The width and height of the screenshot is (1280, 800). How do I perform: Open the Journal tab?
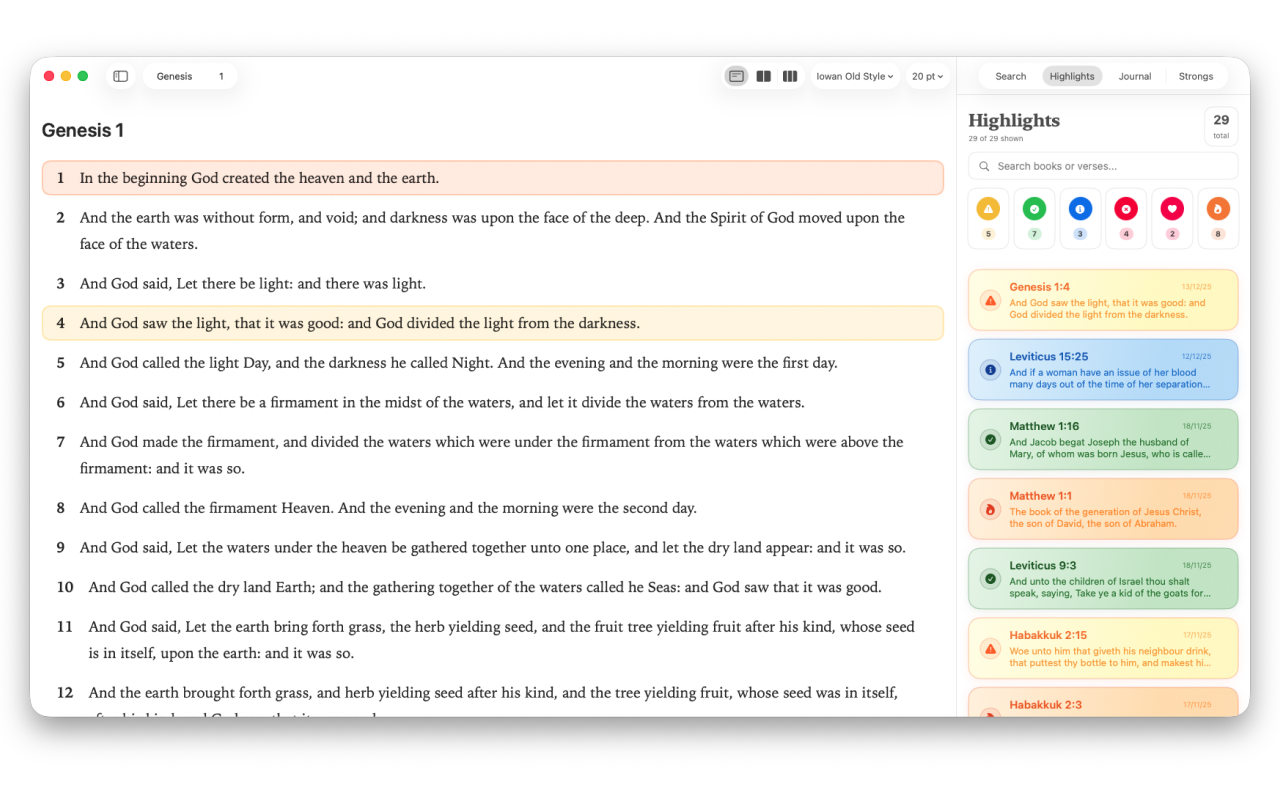tap(1135, 76)
